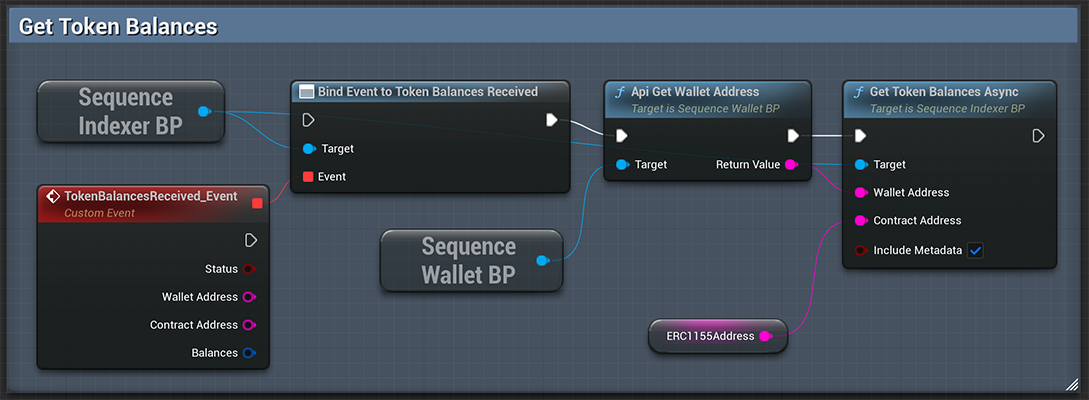Click the delegate output square on TokenBalancesReceived_Event title

(257, 203)
